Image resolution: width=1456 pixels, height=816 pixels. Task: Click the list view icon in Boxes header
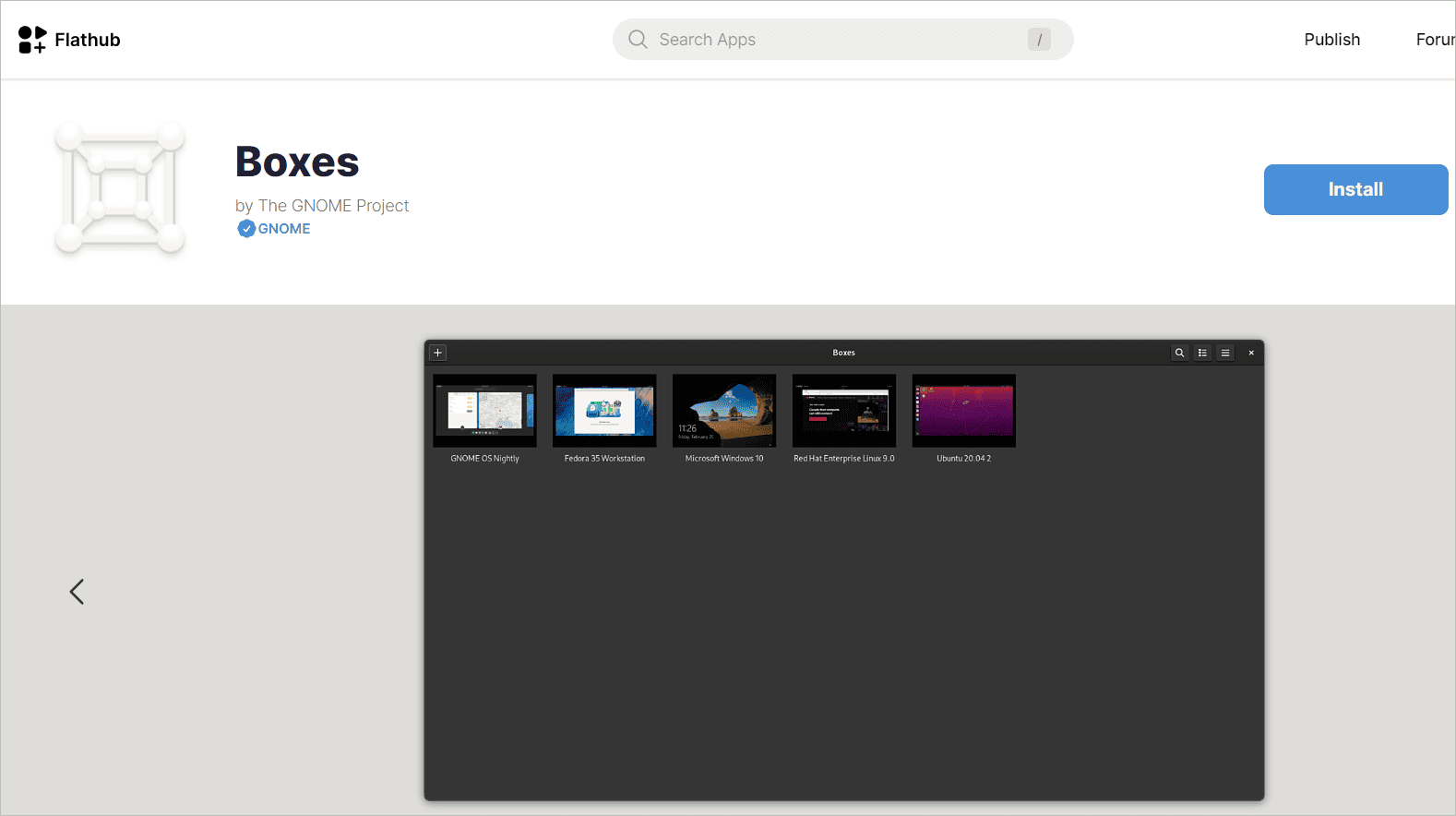(x=1202, y=353)
